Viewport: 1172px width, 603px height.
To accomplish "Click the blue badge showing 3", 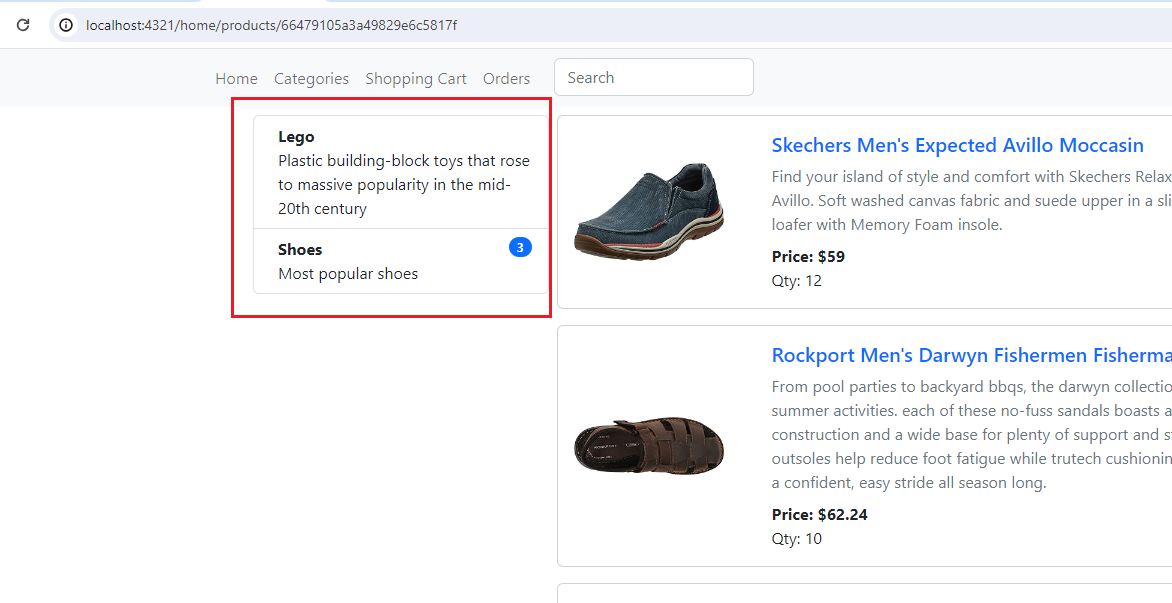I will tap(520, 247).
